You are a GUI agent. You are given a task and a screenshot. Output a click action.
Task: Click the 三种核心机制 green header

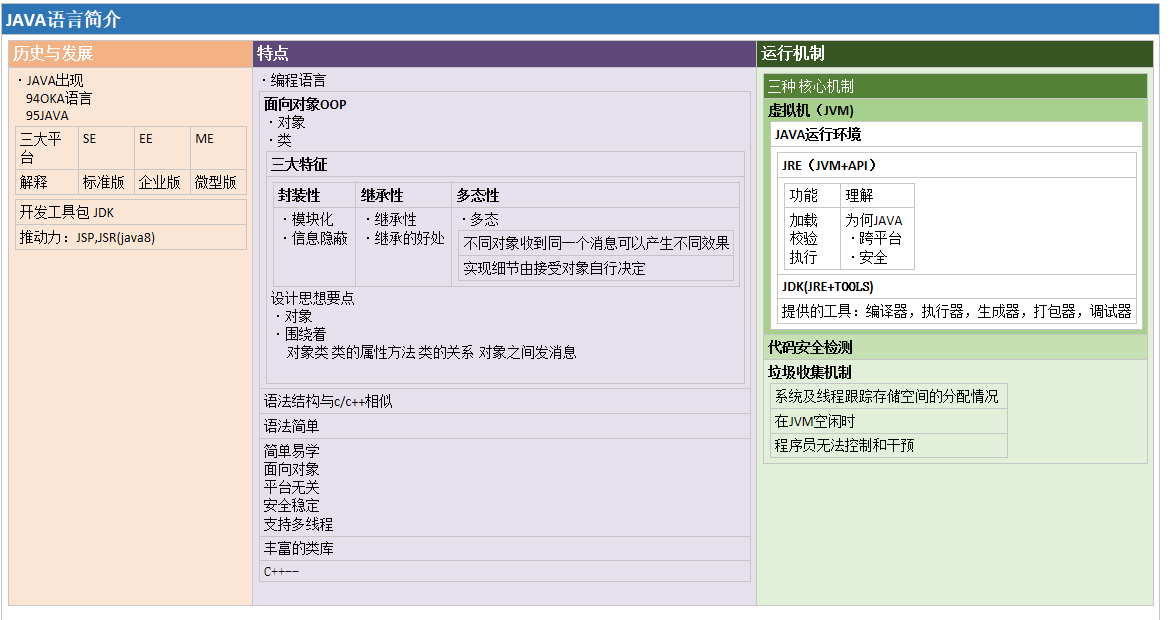[x=954, y=86]
